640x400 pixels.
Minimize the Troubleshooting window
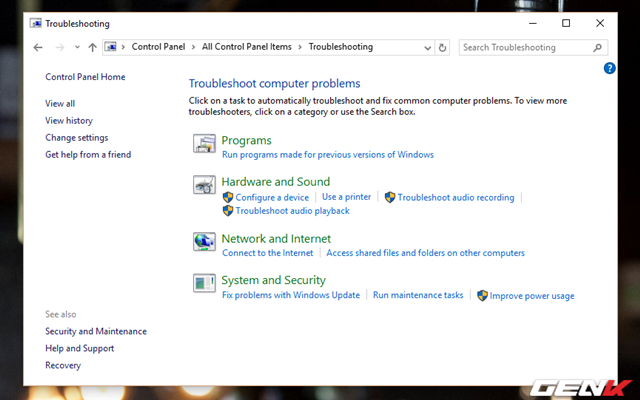click(x=533, y=23)
